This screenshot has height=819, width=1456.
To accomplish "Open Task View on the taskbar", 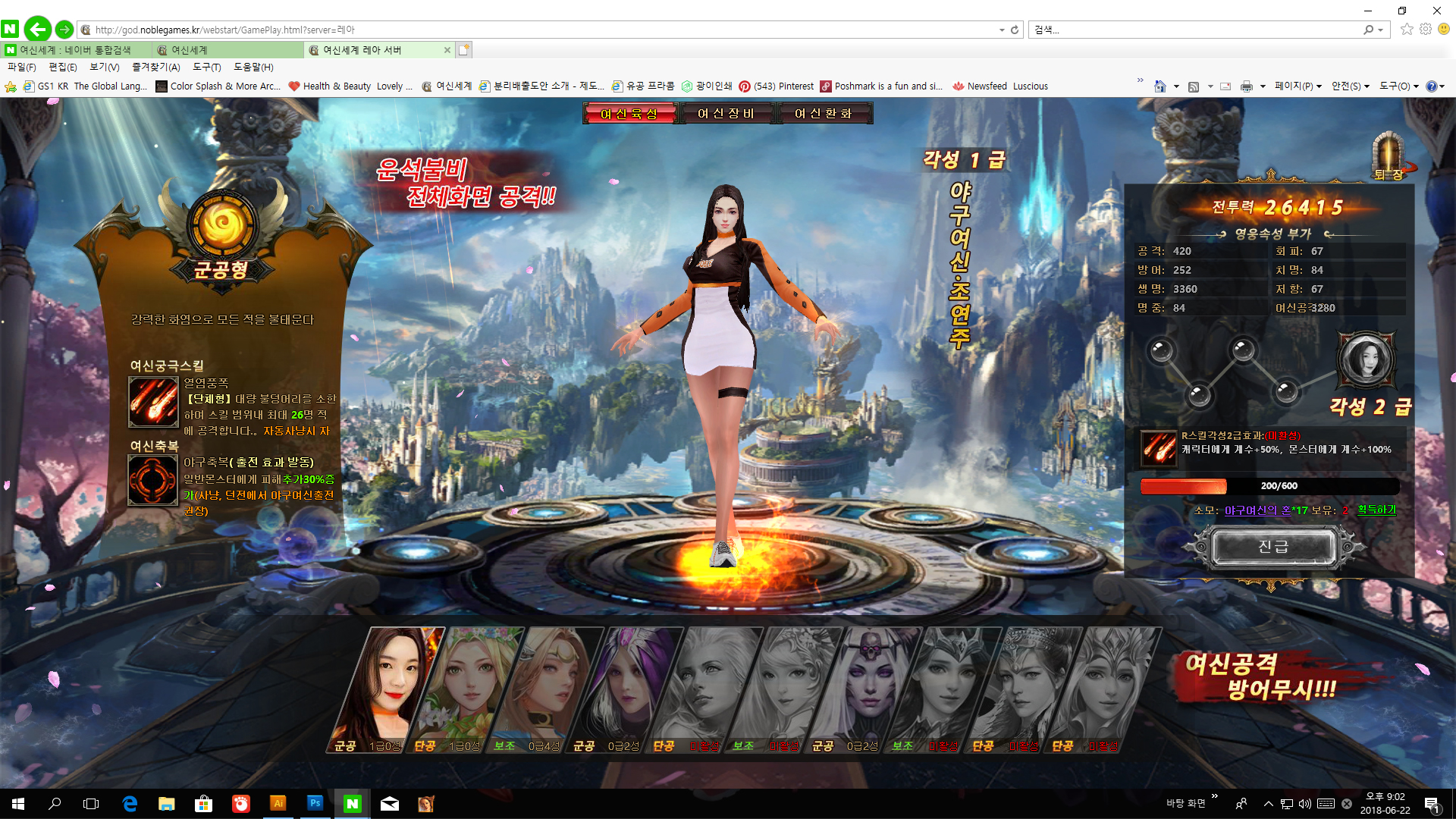I will (x=91, y=804).
